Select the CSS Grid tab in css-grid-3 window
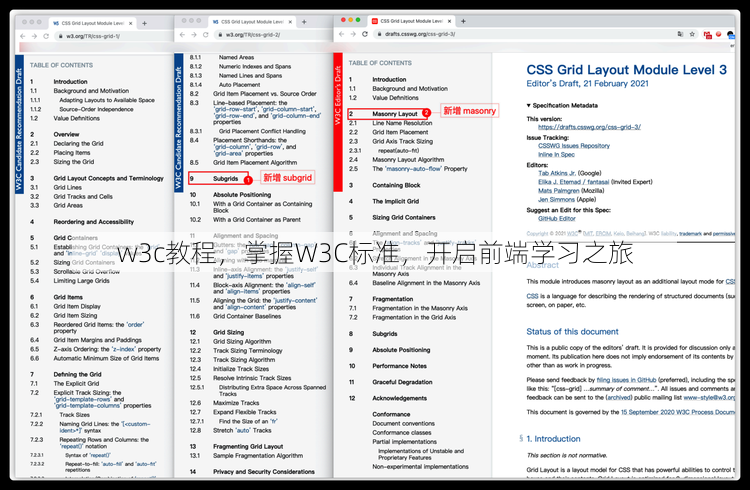The width and height of the screenshot is (750, 490). click(x=412, y=21)
